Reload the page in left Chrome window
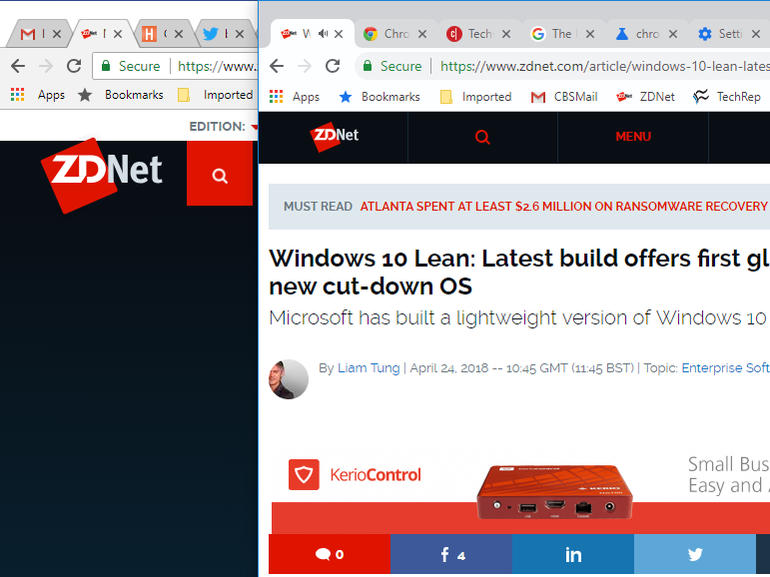The height and width of the screenshot is (577, 770). pos(74,66)
